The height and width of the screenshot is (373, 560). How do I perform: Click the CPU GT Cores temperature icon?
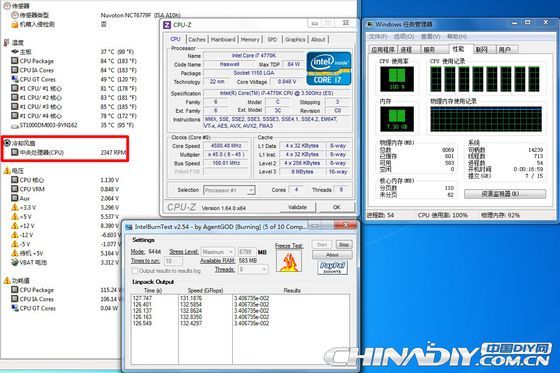(x=15, y=79)
